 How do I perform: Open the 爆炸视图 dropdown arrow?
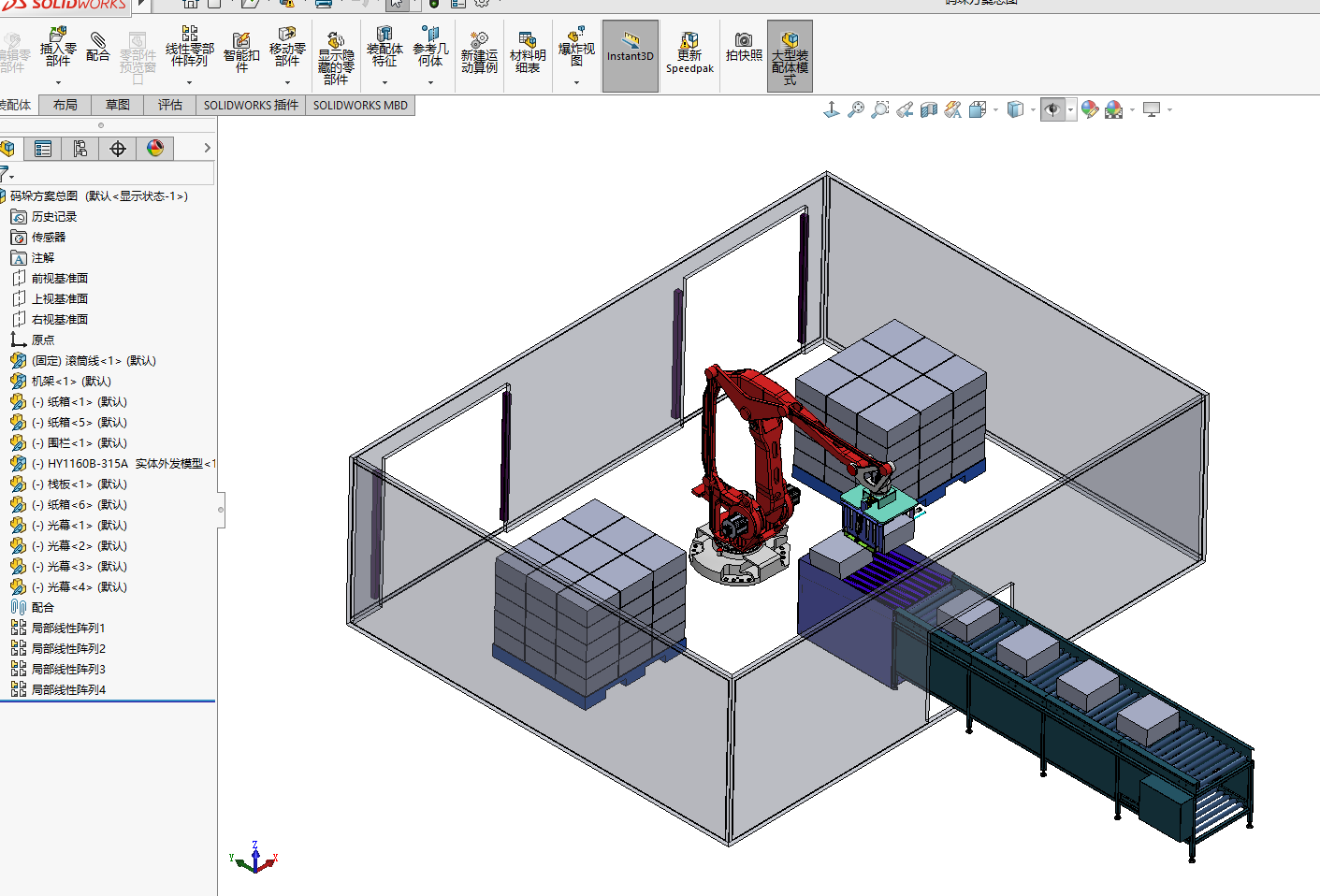[576, 83]
